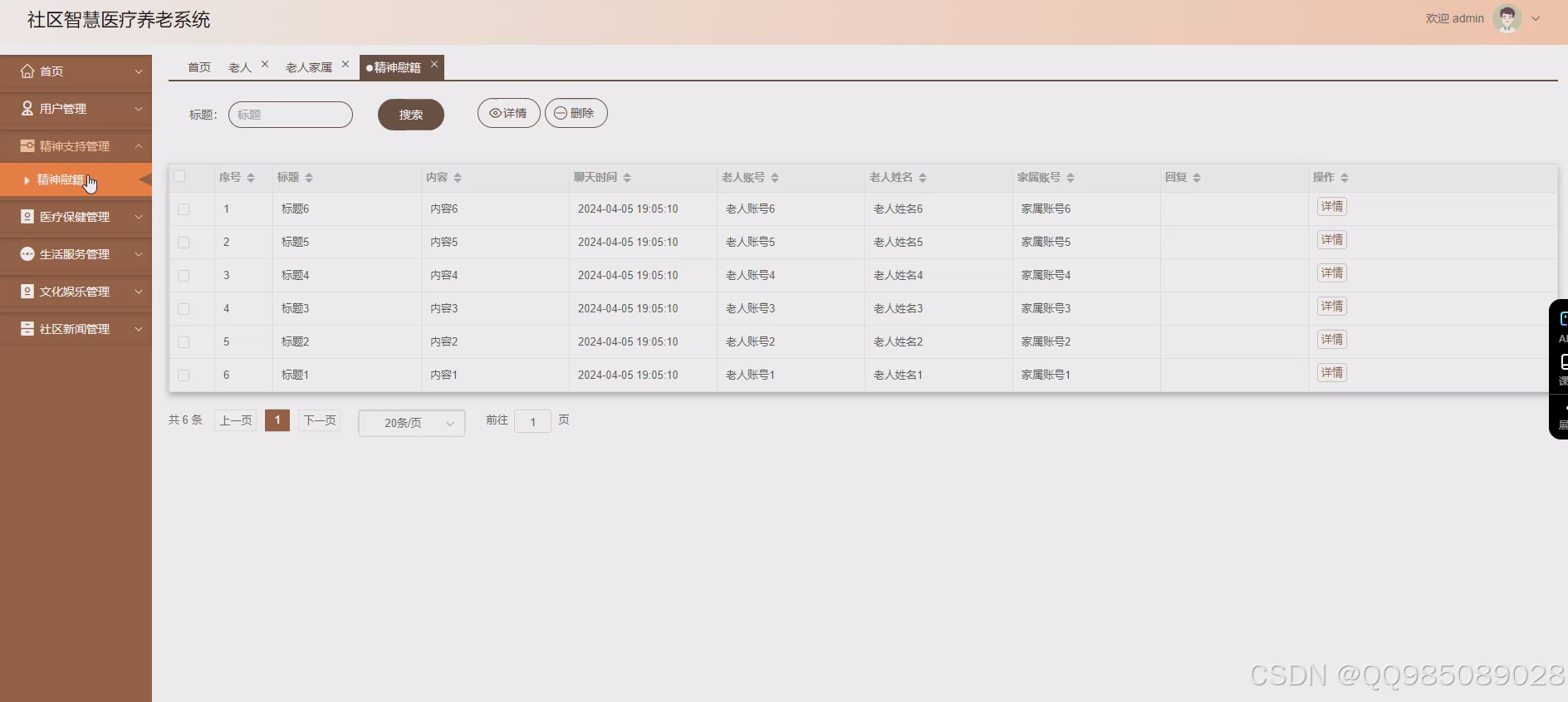Viewport: 1568px width, 702px height.
Task: Close the 精神慰籍 tab
Action: pyautogui.click(x=434, y=64)
